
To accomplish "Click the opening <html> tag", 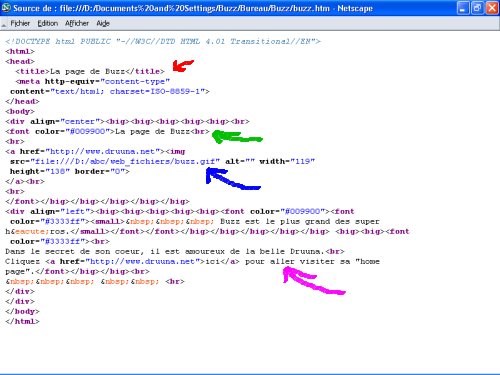I will tap(20, 51).
